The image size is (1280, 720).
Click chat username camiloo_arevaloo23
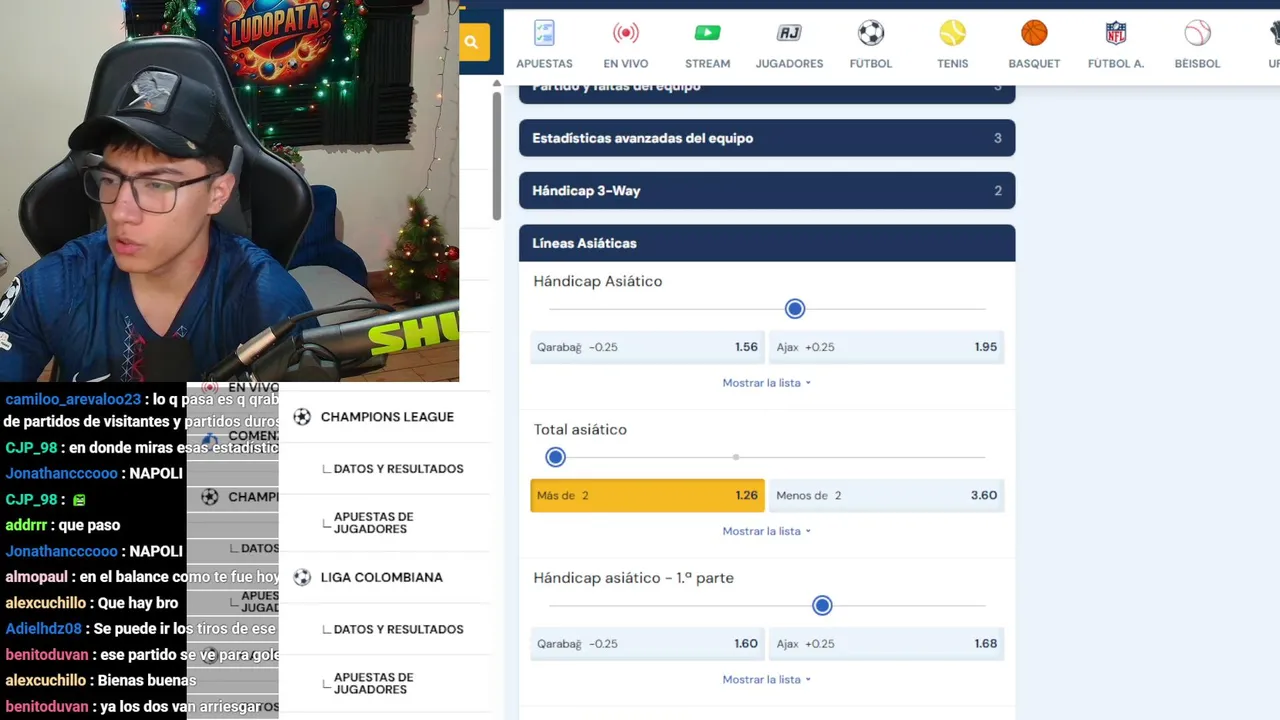(x=73, y=399)
